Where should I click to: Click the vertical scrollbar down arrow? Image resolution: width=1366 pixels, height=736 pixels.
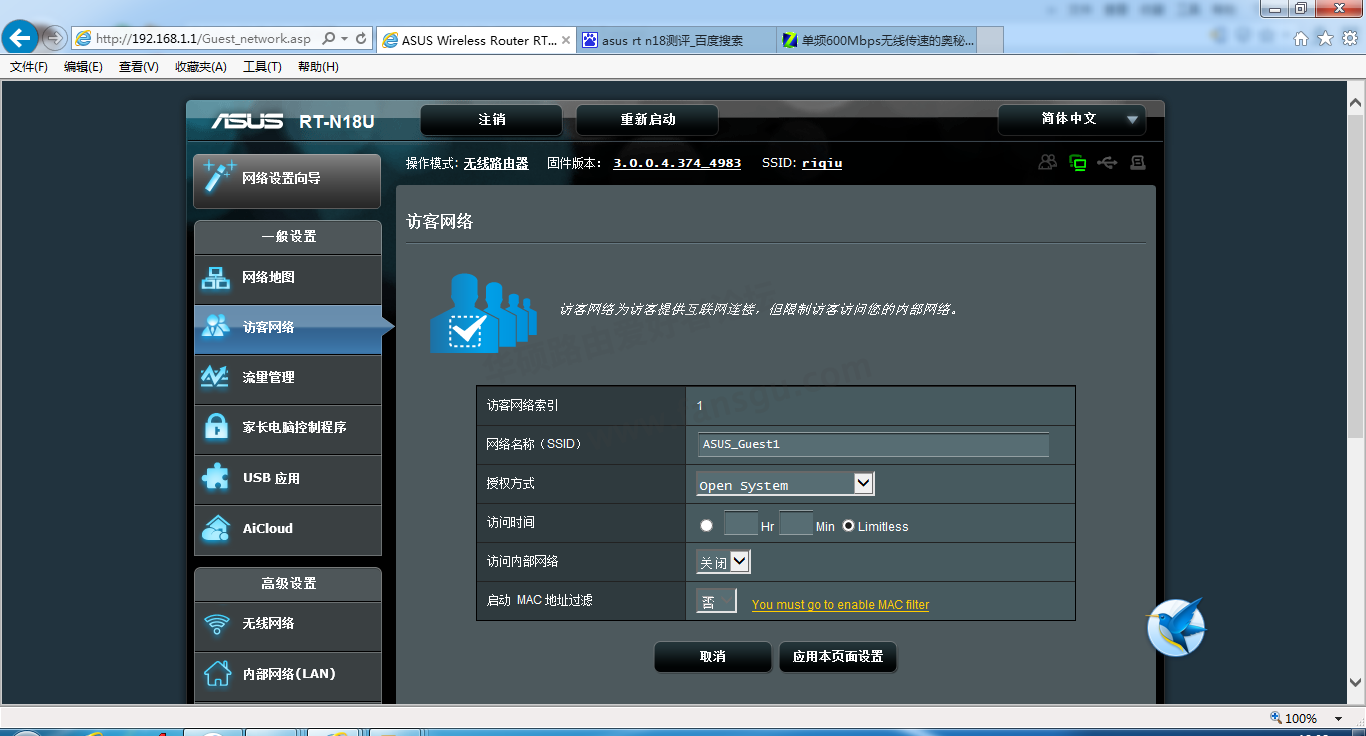[1356, 683]
